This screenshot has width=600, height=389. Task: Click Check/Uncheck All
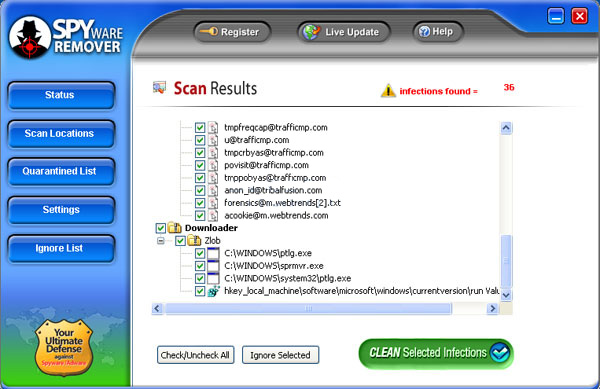(x=195, y=355)
